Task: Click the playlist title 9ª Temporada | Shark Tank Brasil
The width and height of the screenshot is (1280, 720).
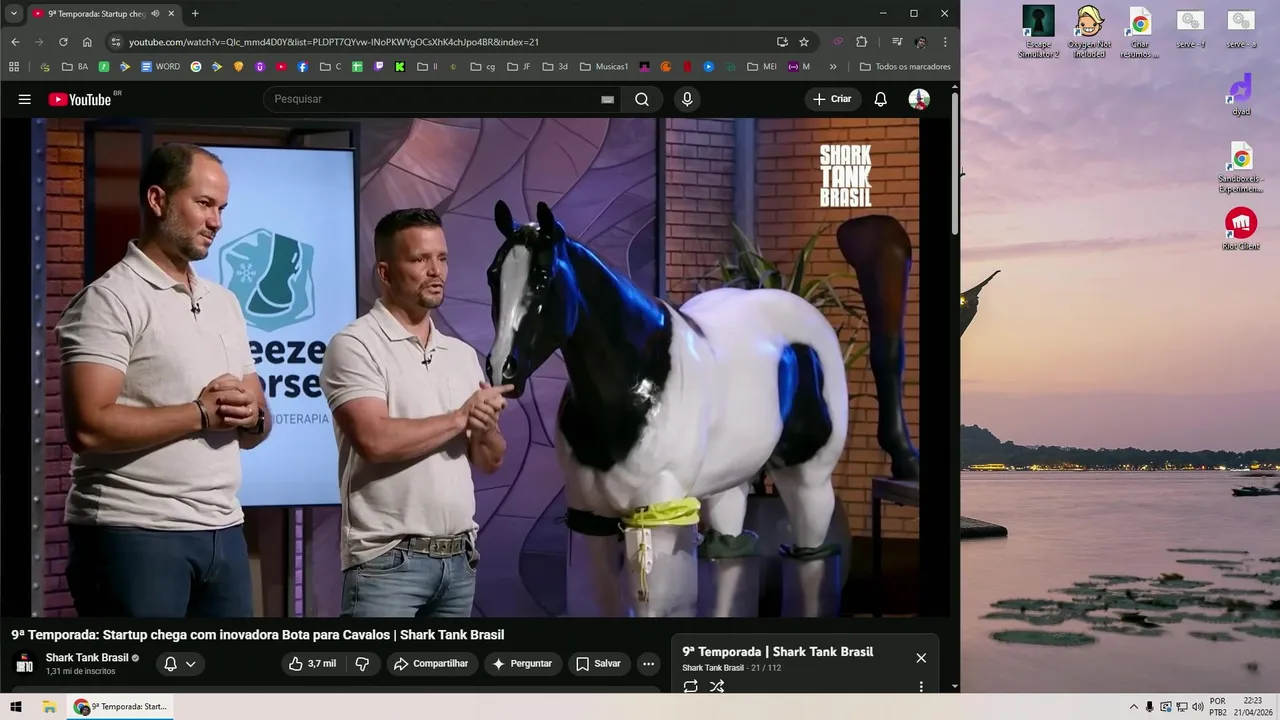Action: point(778,652)
